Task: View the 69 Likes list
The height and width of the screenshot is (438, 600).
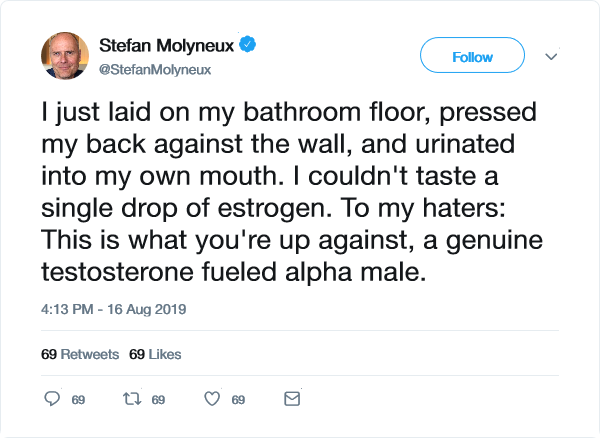Action: (x=155, y=354)
